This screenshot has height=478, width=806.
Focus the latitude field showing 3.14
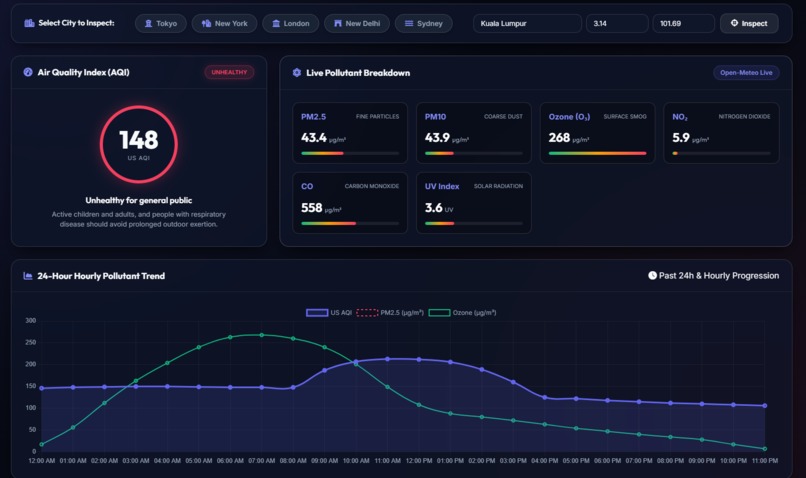pos(617,24)
